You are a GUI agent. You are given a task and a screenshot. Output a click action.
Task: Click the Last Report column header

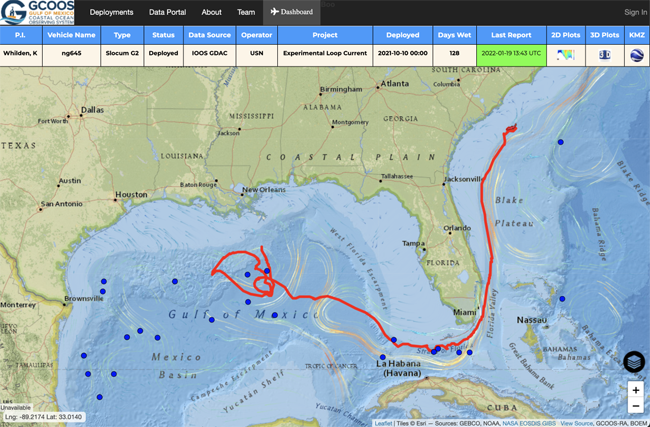tap(511, 35)
